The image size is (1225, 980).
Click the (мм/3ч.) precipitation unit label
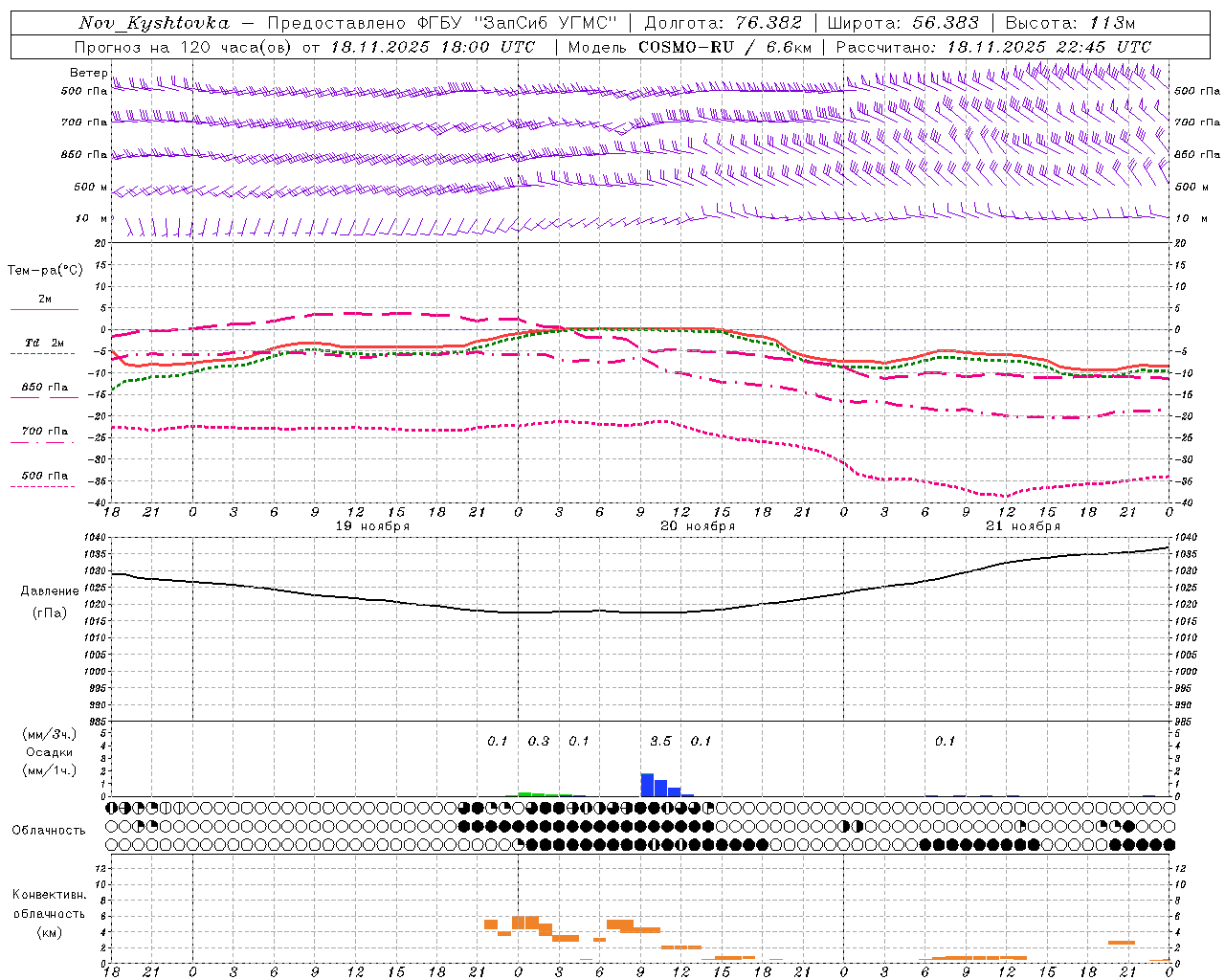point(50,735)
